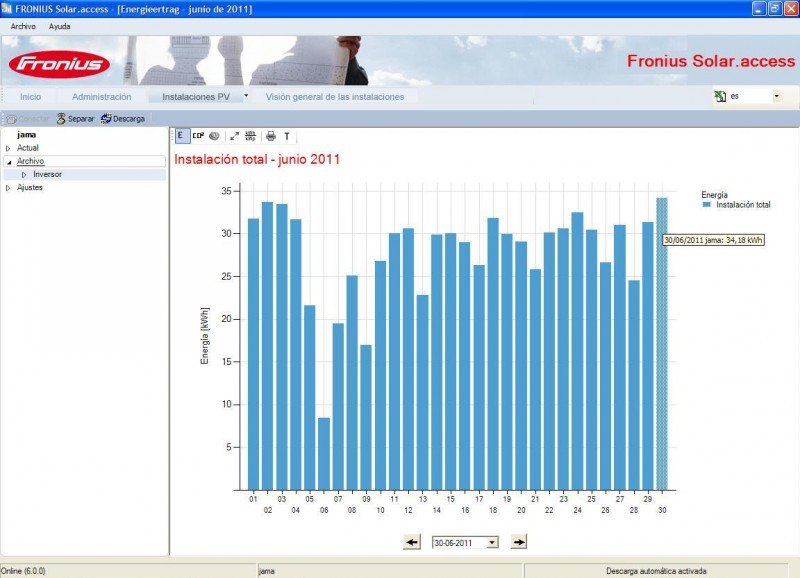Click the T text table icon
This screenshot has height=578, width=800.
[x=287, y=136]
